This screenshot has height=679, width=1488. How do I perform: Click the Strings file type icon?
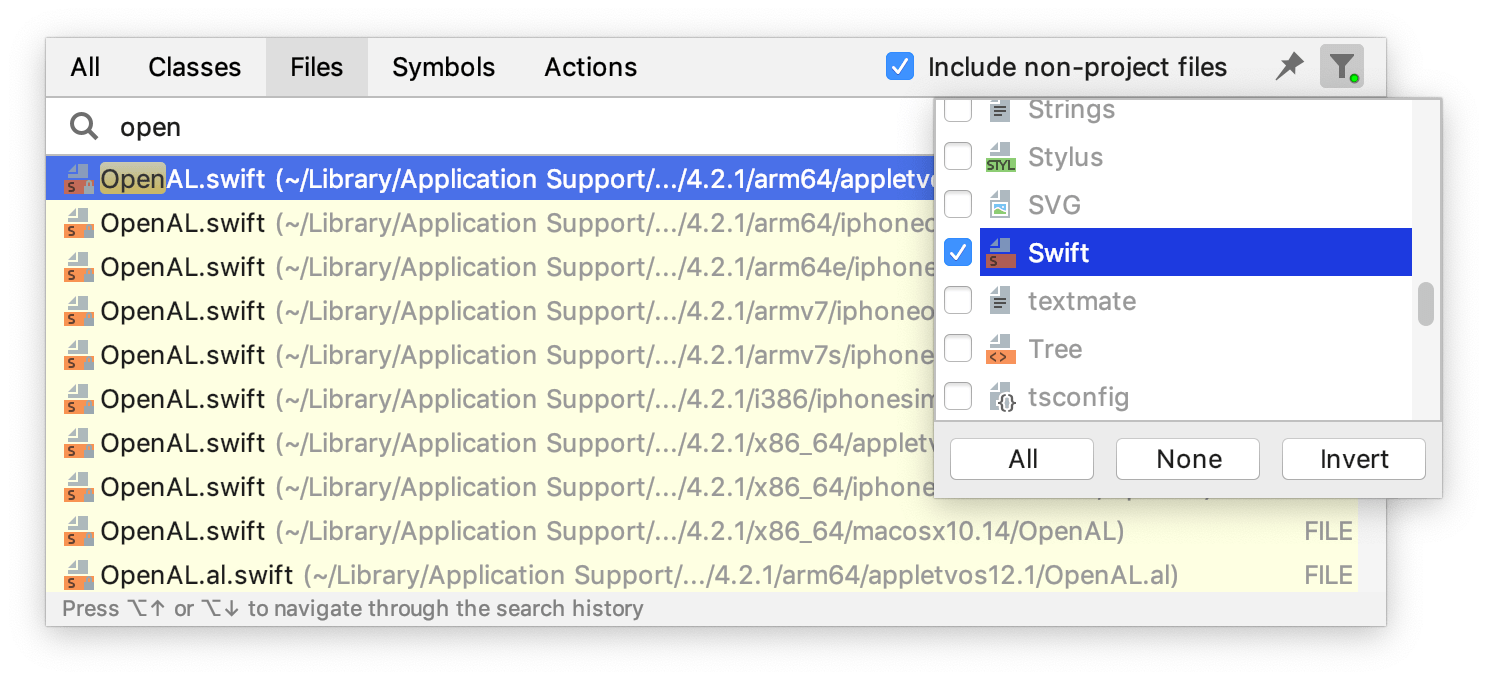(999, 109)
